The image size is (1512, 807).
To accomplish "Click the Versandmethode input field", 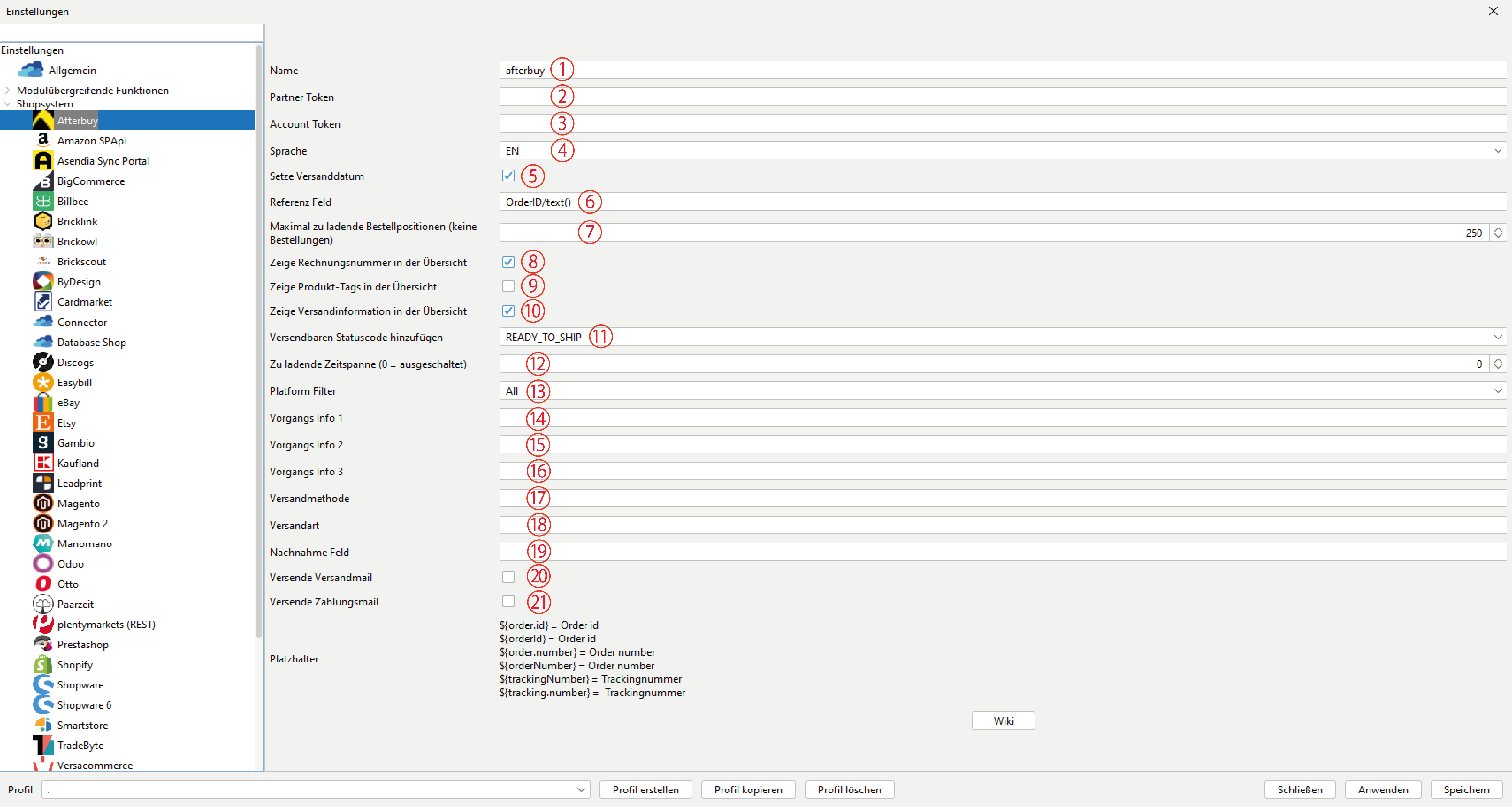I will click(1003, 499).
